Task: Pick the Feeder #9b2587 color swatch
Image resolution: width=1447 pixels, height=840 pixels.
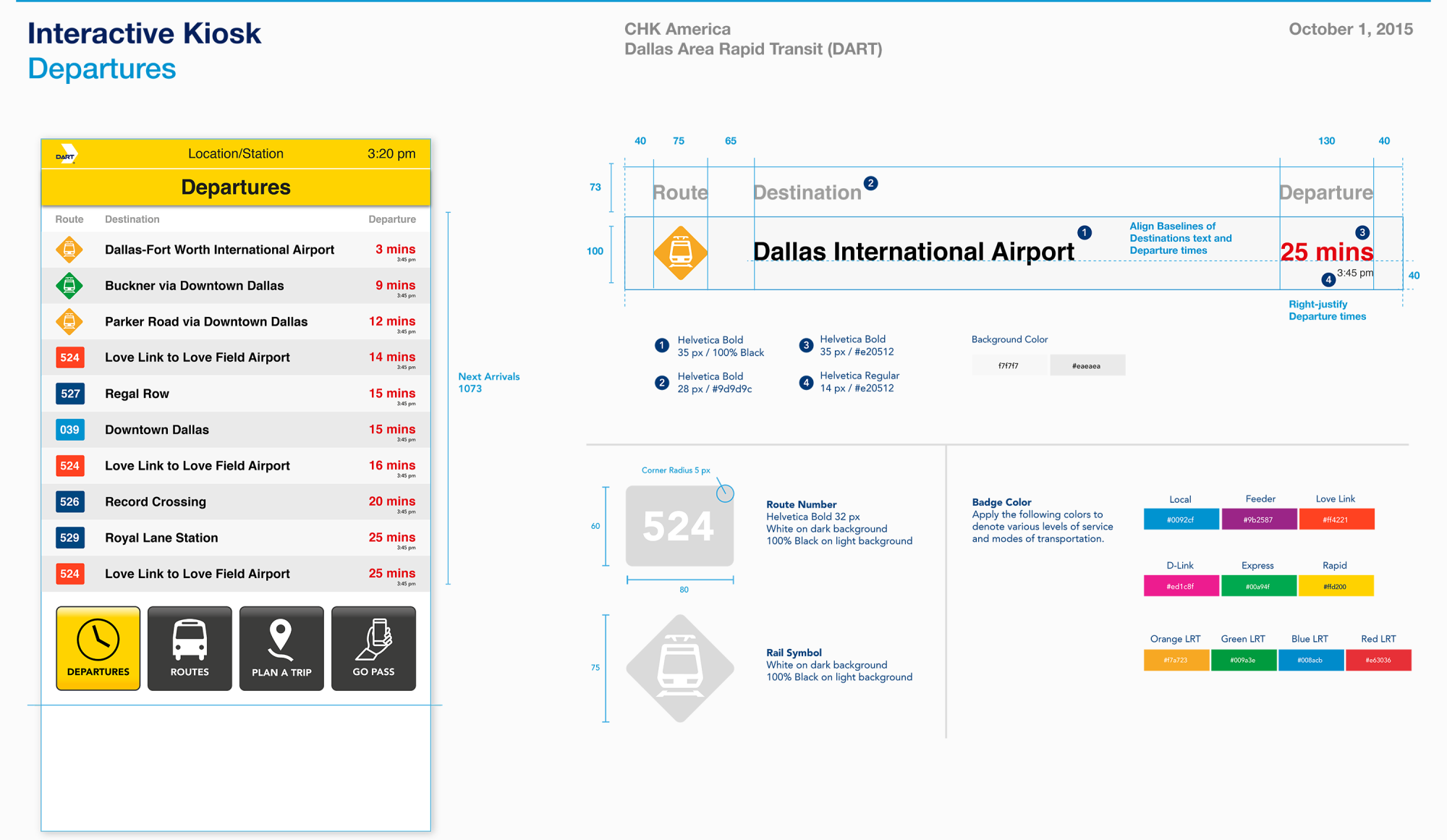Action: click(x=1259, y=519)
